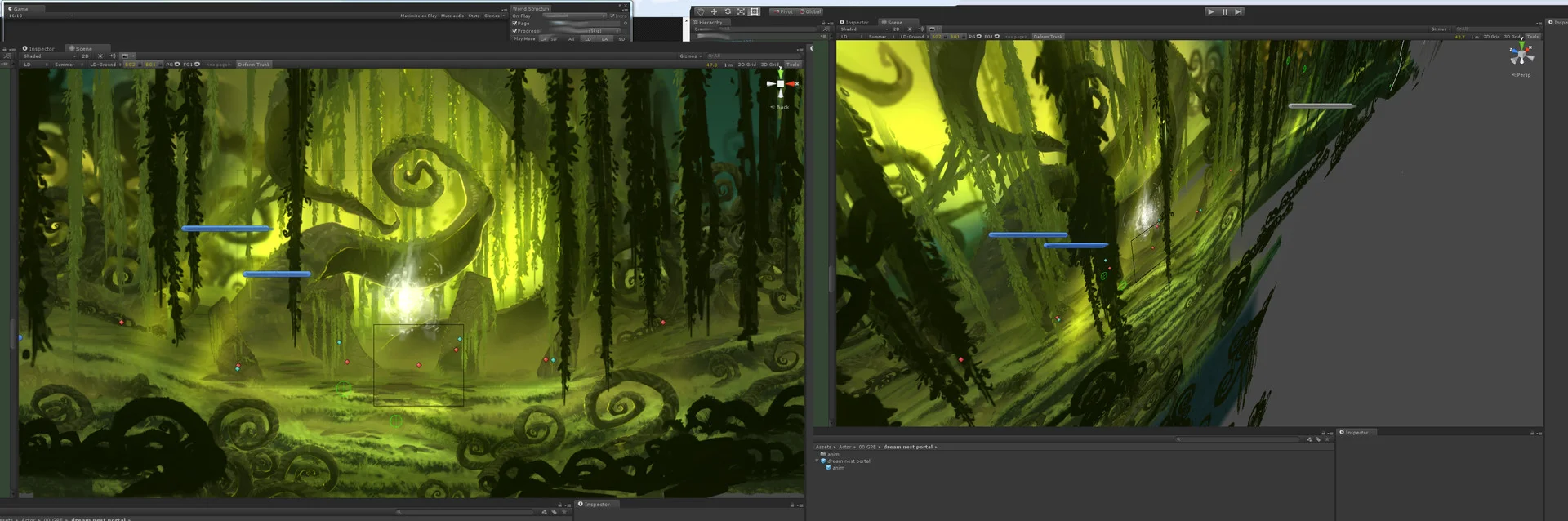Toggle scene audio icon in right Scene view

[x=920, y=29]
